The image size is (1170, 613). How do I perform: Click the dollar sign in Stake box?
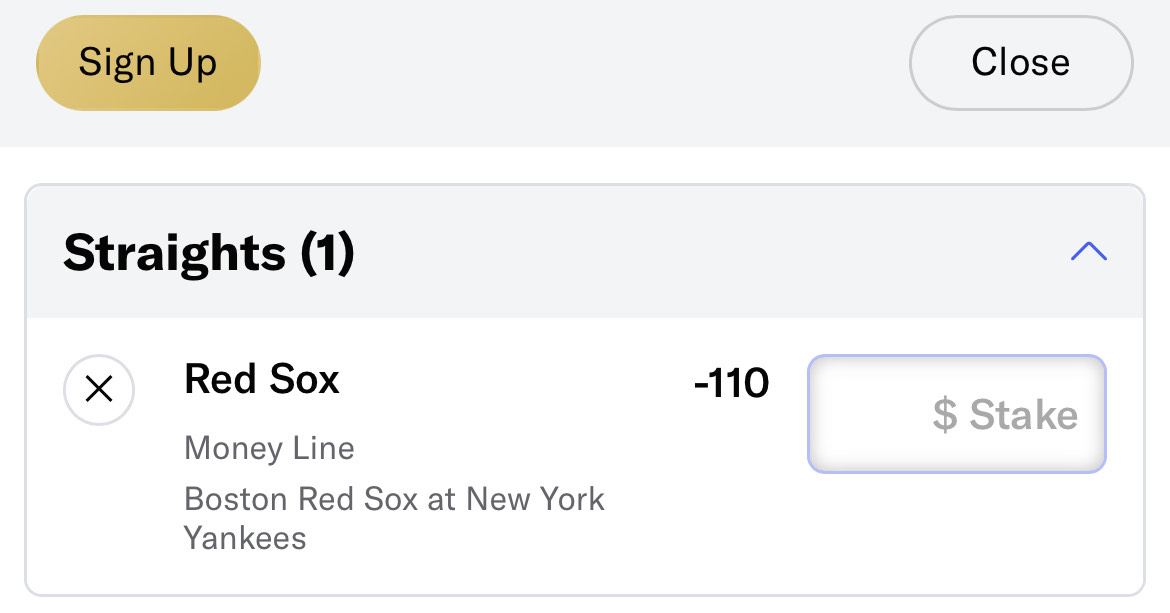pyautogui.click(x=945, y=415)
